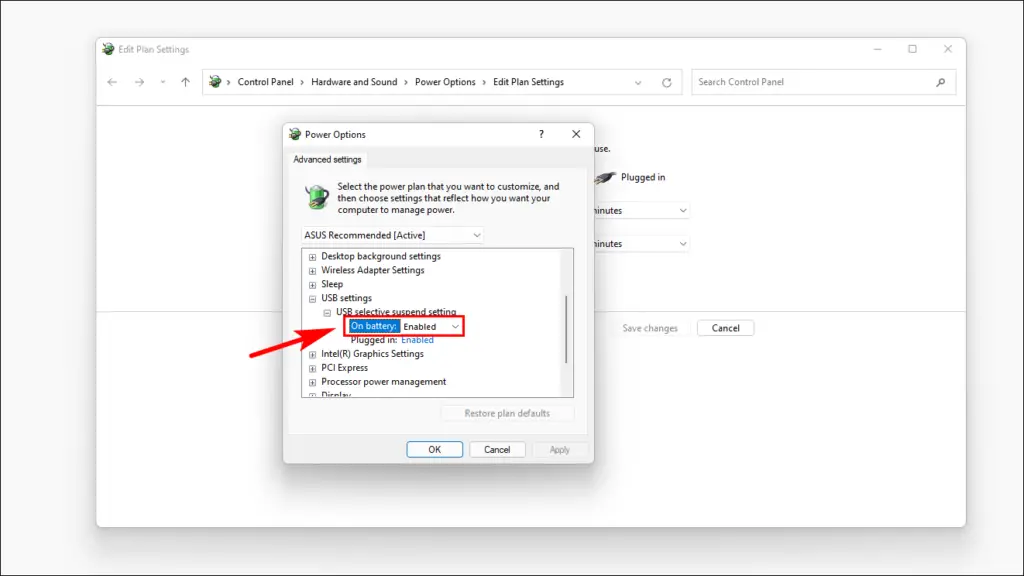Click the settings tree vertical scrollbar
The width and height of the screenshot is (1024, 576).
pyautogui.click(x=566, y=329)
